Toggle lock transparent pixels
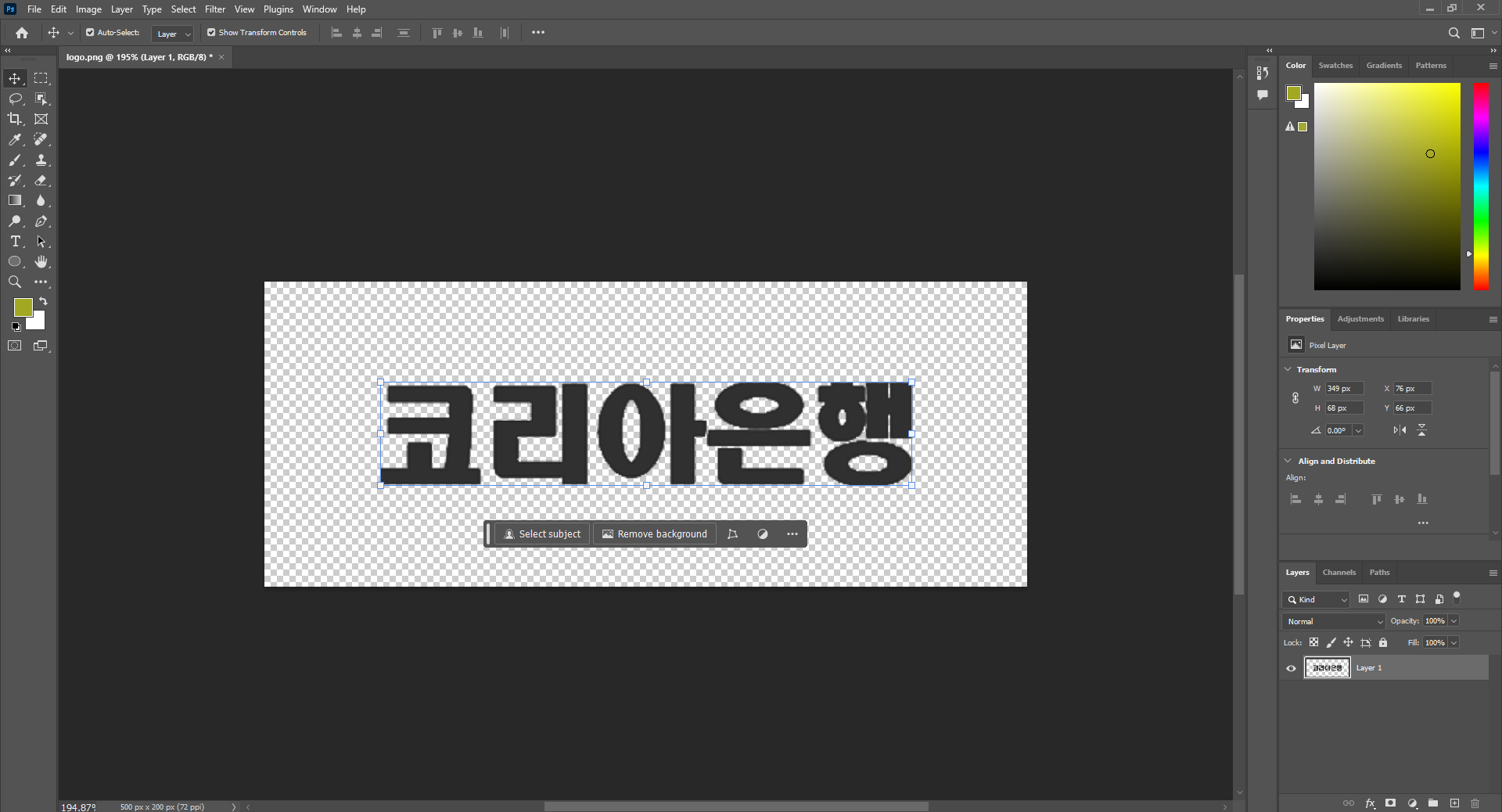The width and height of the screenshot is (1502, 812). click(x=1314, y=643)
